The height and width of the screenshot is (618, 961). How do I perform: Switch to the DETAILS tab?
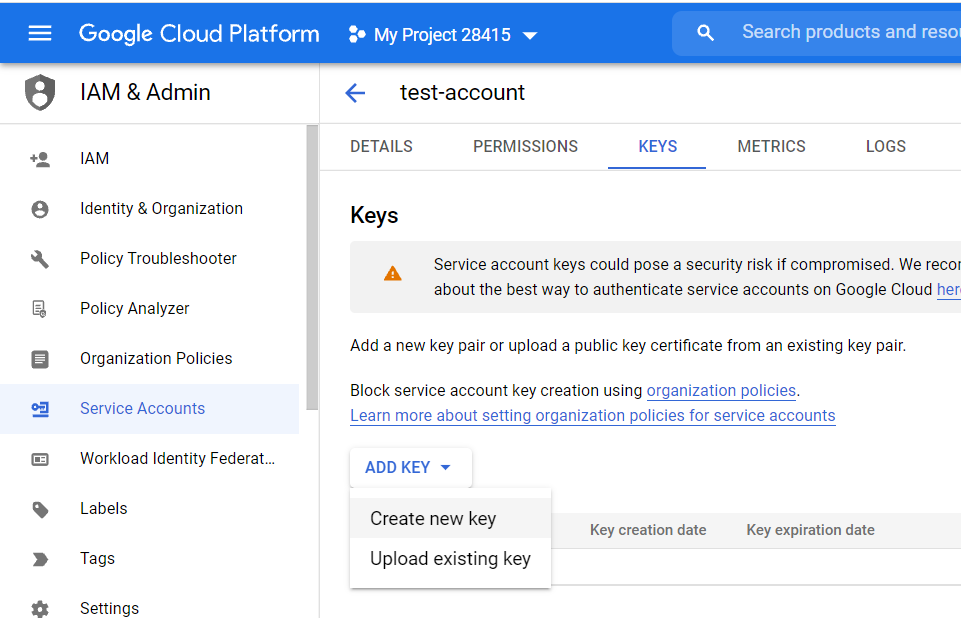pos(381,147)
